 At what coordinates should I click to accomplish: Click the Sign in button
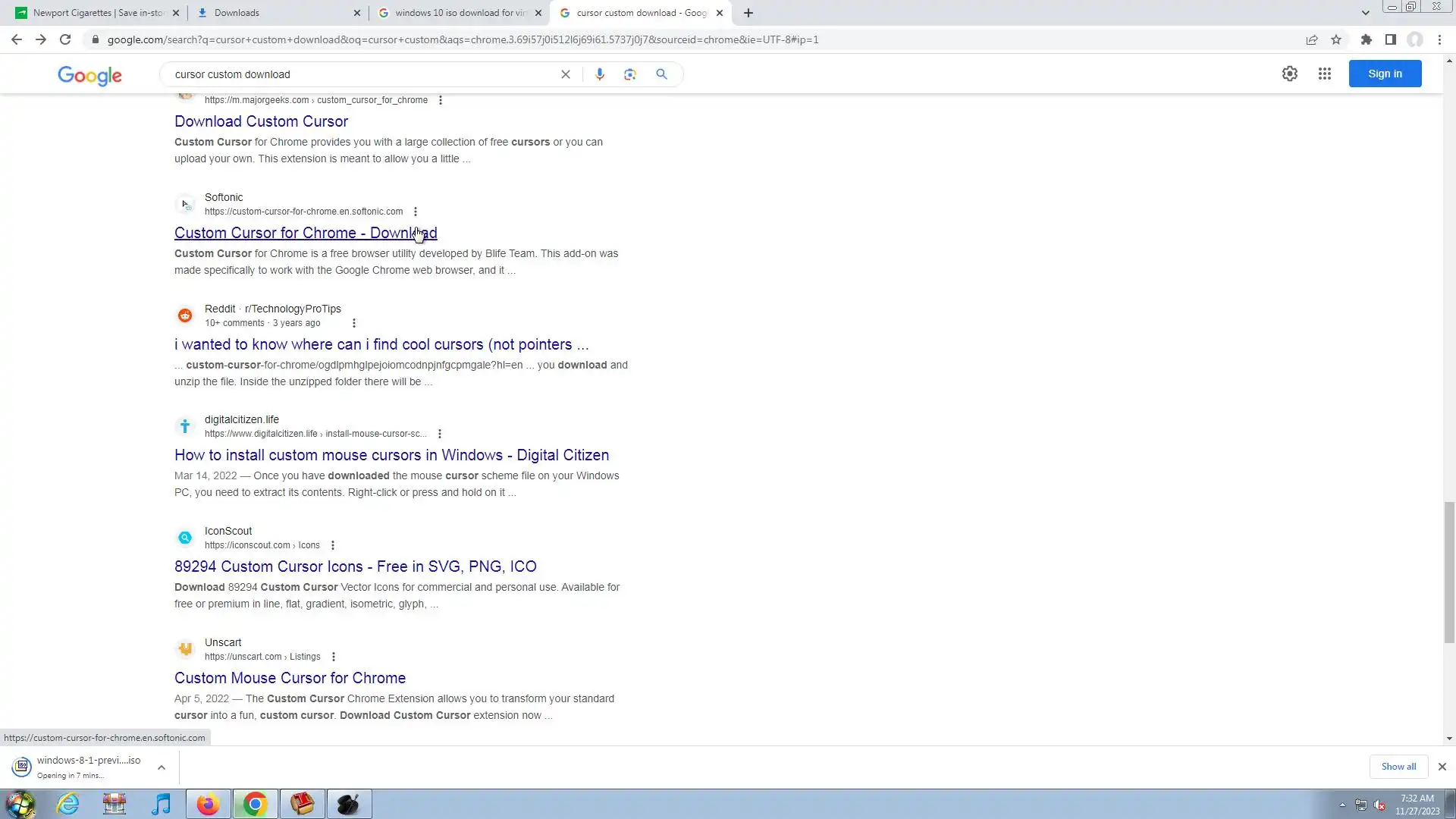tap(1384, 74)
